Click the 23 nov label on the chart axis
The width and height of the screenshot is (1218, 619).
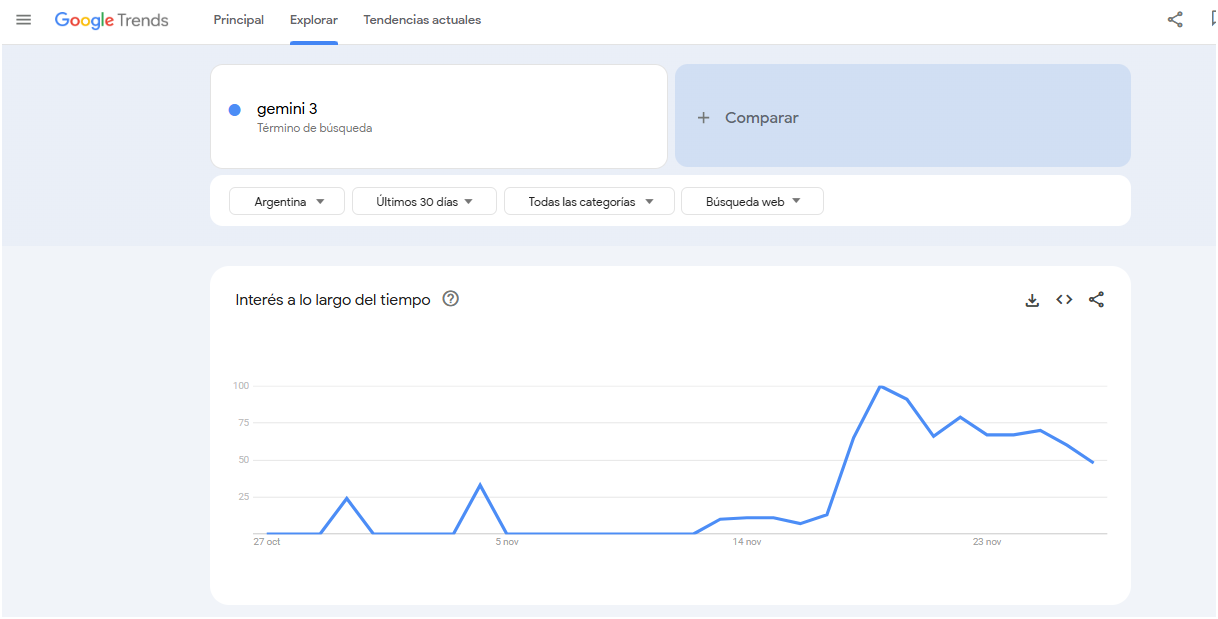[986, 542]
